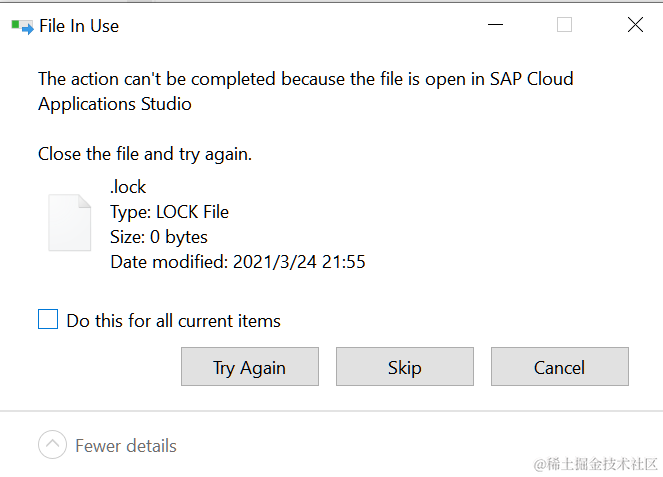Click the Date modified line
This screenshot has height=477, width=663.
point(237,262)
